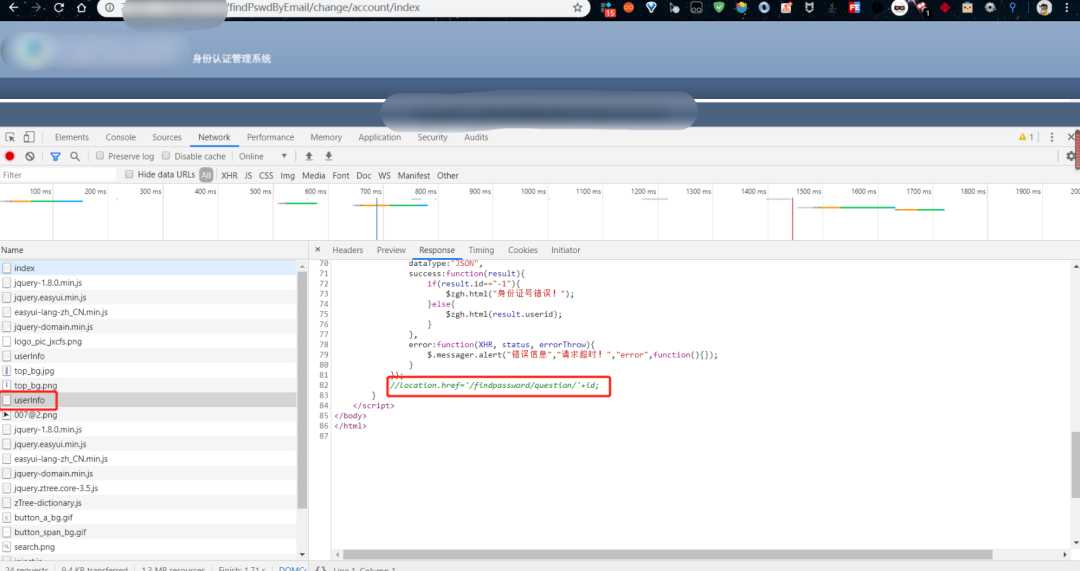Click the Filter text input field

click(59, 175)
